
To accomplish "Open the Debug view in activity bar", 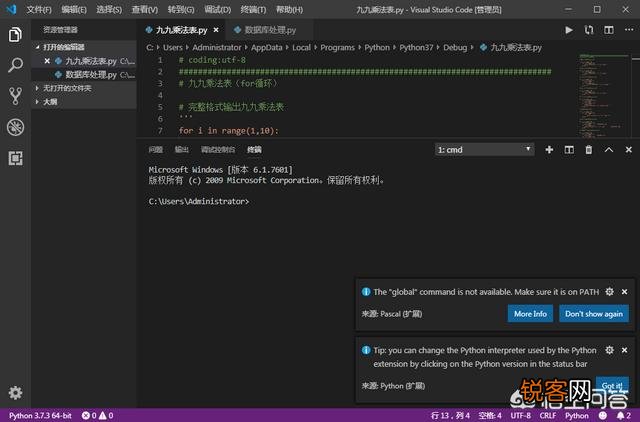I will coord(15,127).
